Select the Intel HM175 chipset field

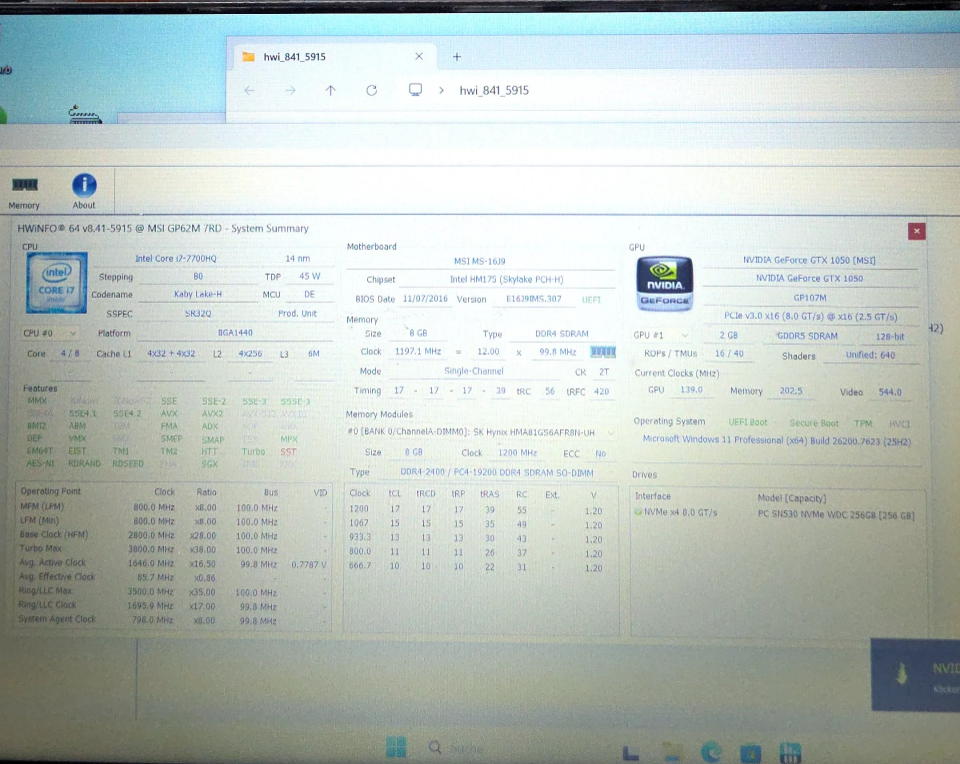pos(506,280)
